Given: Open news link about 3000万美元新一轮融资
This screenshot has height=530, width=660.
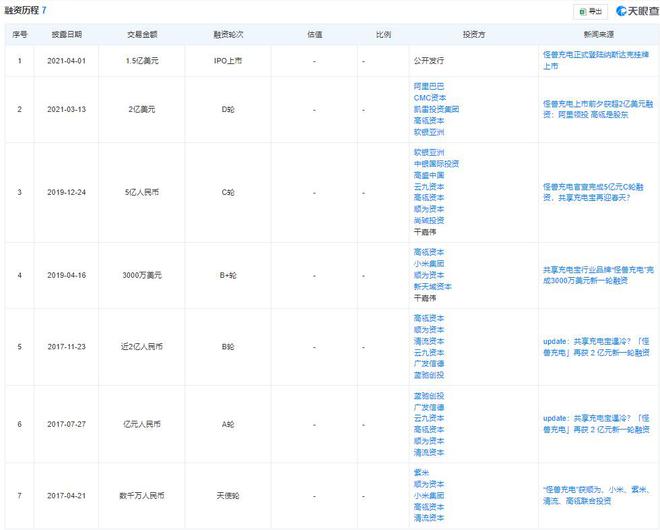Looking at the screenshot, I should (x=598, y=275).
